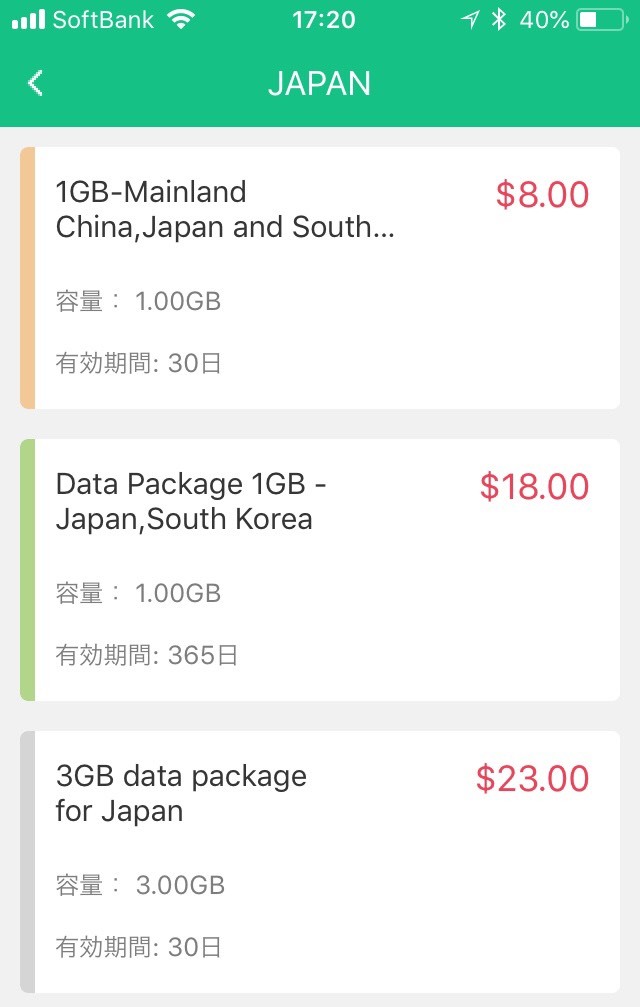The width and height of the screenshot is (640, 1007).
Task: Select the $8.00 price label
Action: (542, 195)
